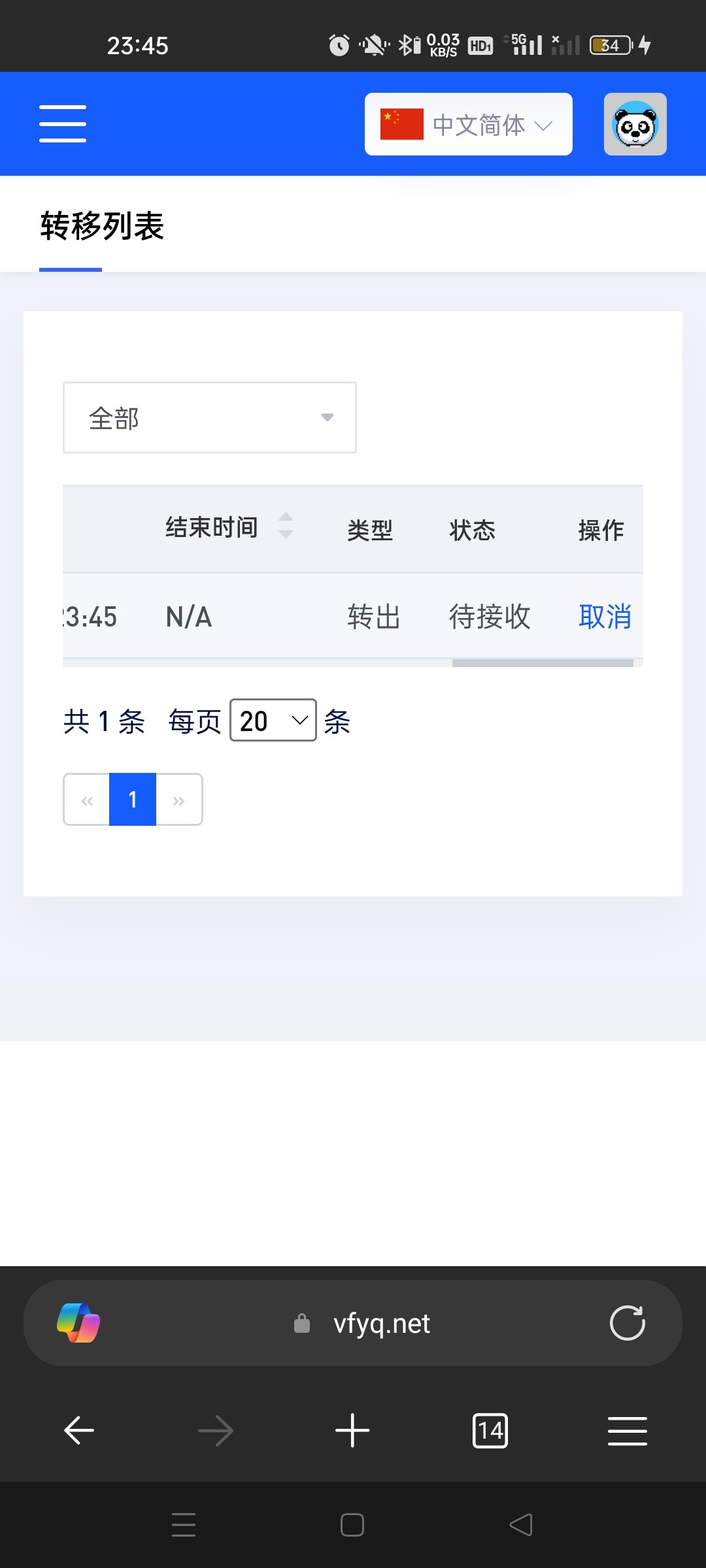The image size is (706, 1568).
Task: Select the 转移列表 tab
Action: click(102, 226)
